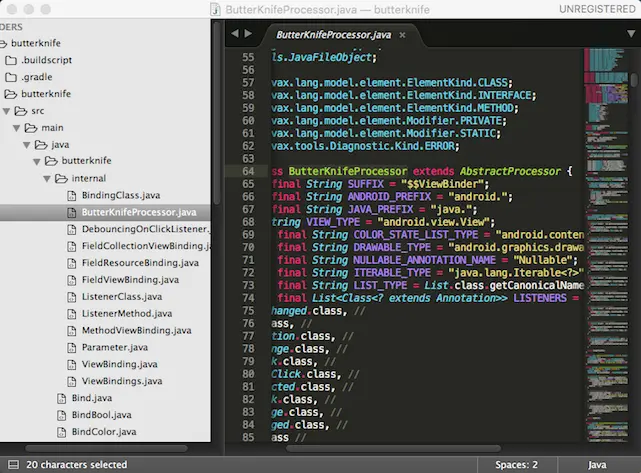The image size is (641, 473).
Task: Place cursor on ButterKnifeProcessor class name in code
Action: [347, 171]
